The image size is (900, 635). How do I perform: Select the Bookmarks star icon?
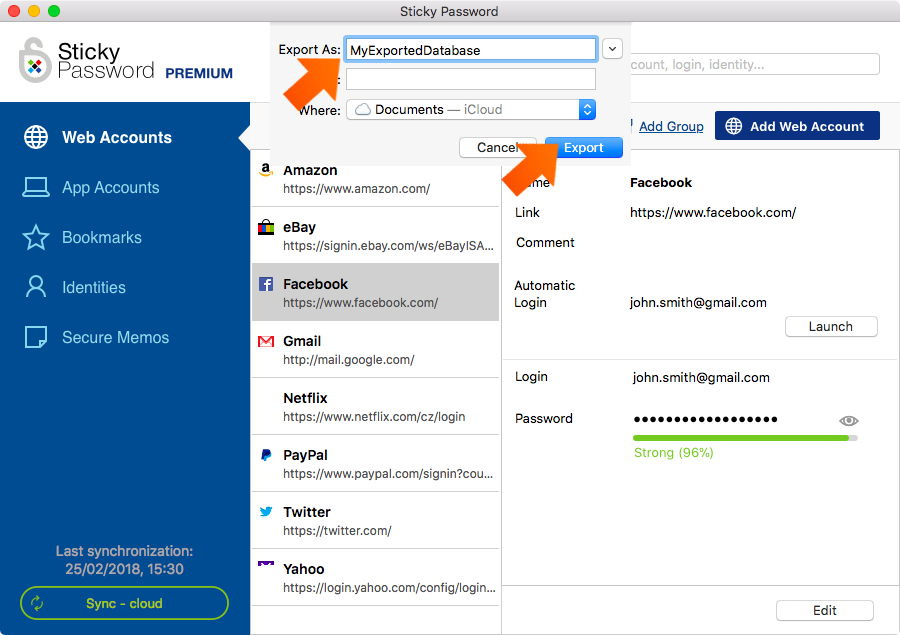pyautogui.click(x=36, y=237)
